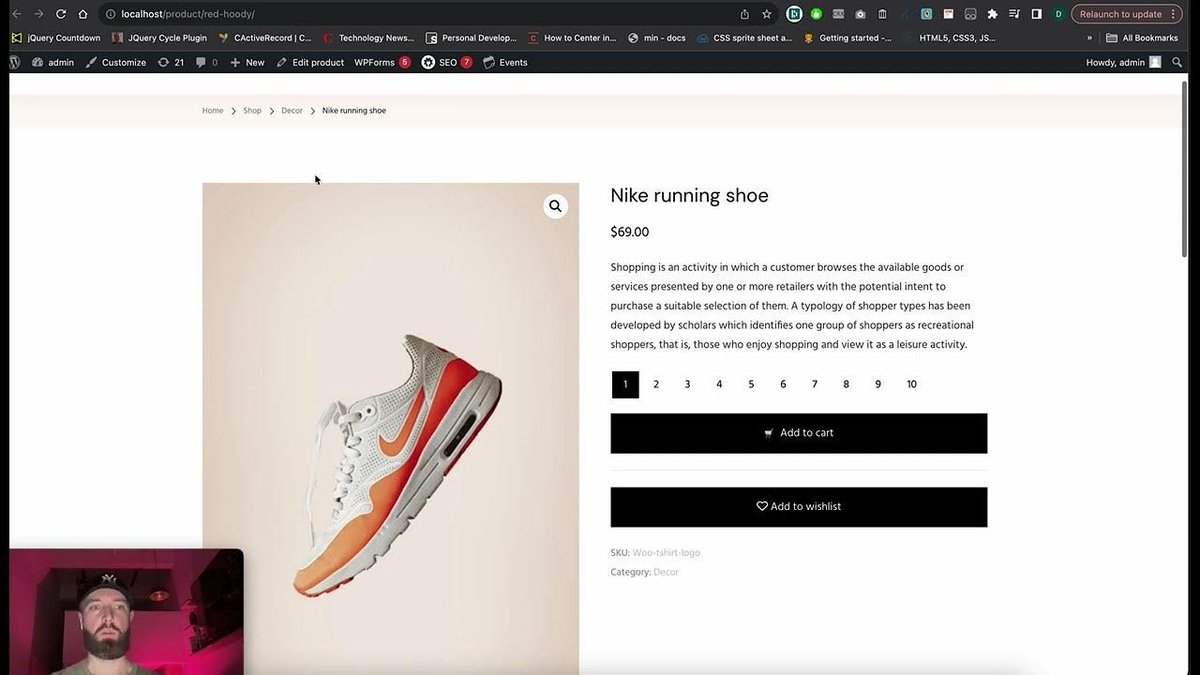Zoom product image with magnifier icon

click(555, 206)
